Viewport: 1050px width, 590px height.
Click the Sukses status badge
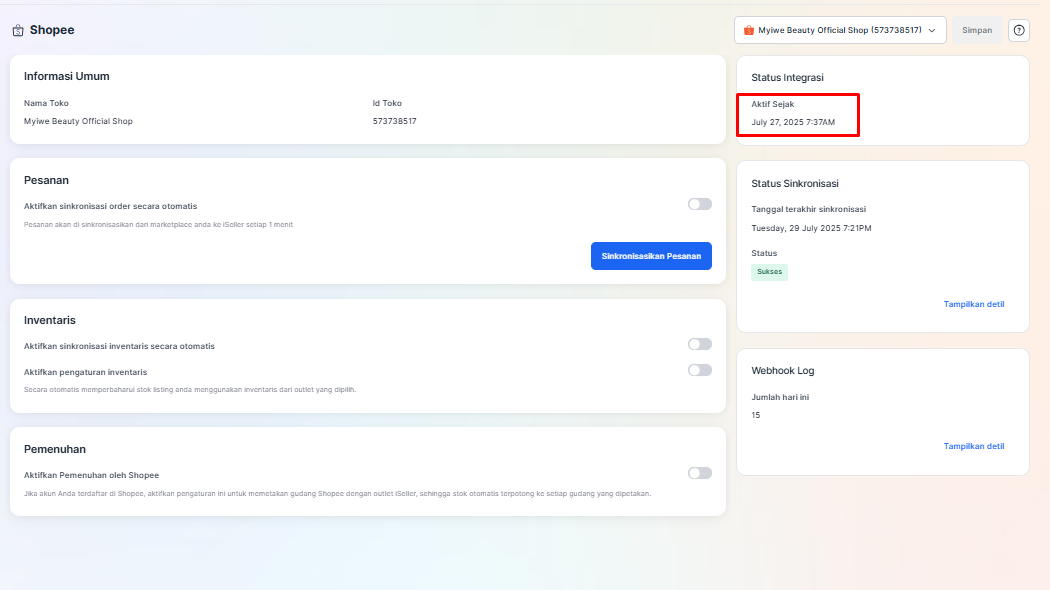pos(769,272)
